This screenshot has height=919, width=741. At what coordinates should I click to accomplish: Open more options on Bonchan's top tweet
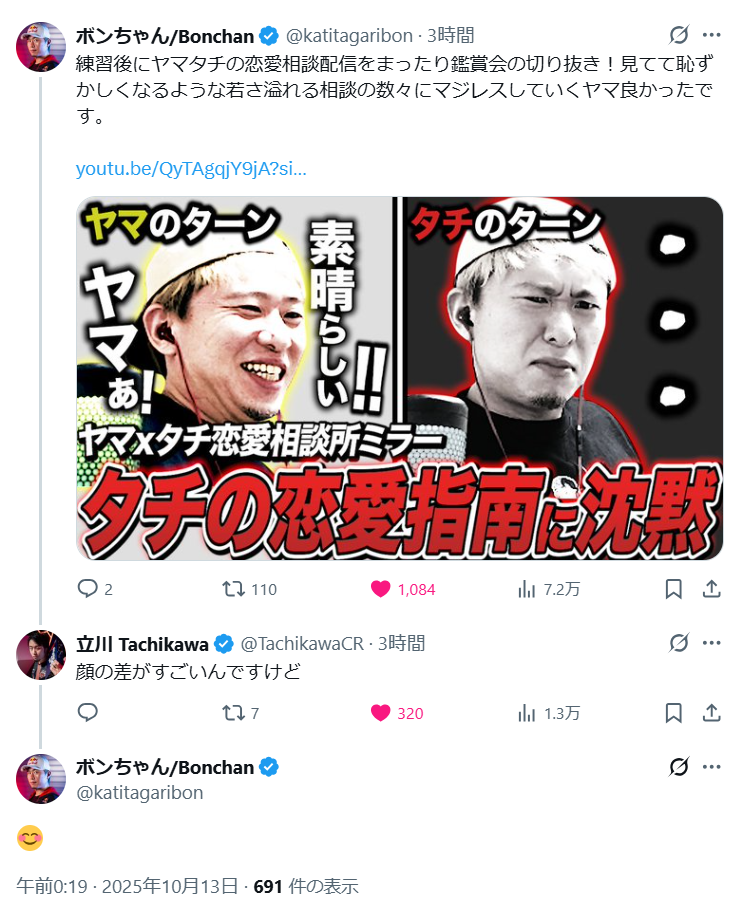coord(712,36)
